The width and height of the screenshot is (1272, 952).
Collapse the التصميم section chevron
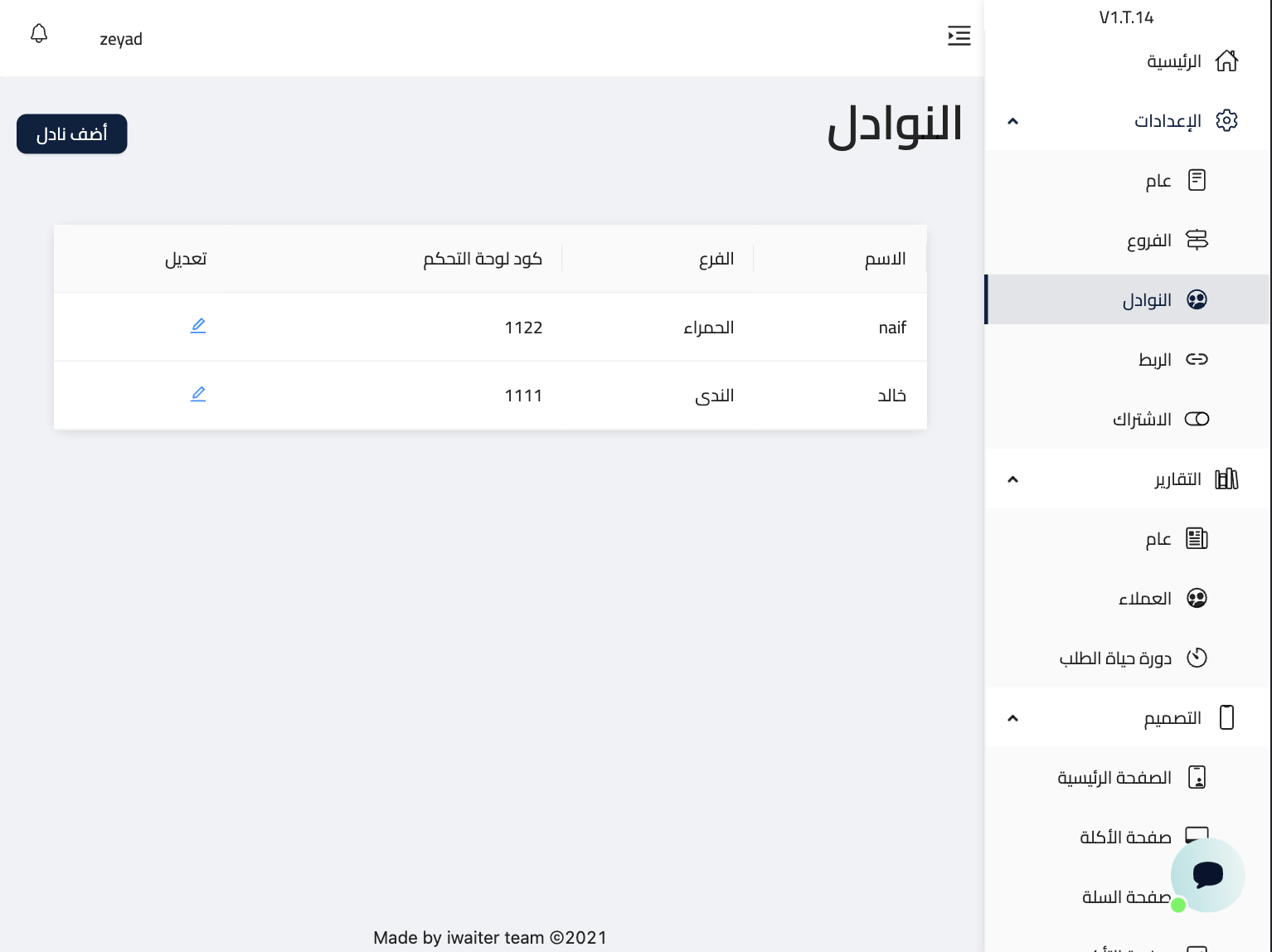point(1012,718)
